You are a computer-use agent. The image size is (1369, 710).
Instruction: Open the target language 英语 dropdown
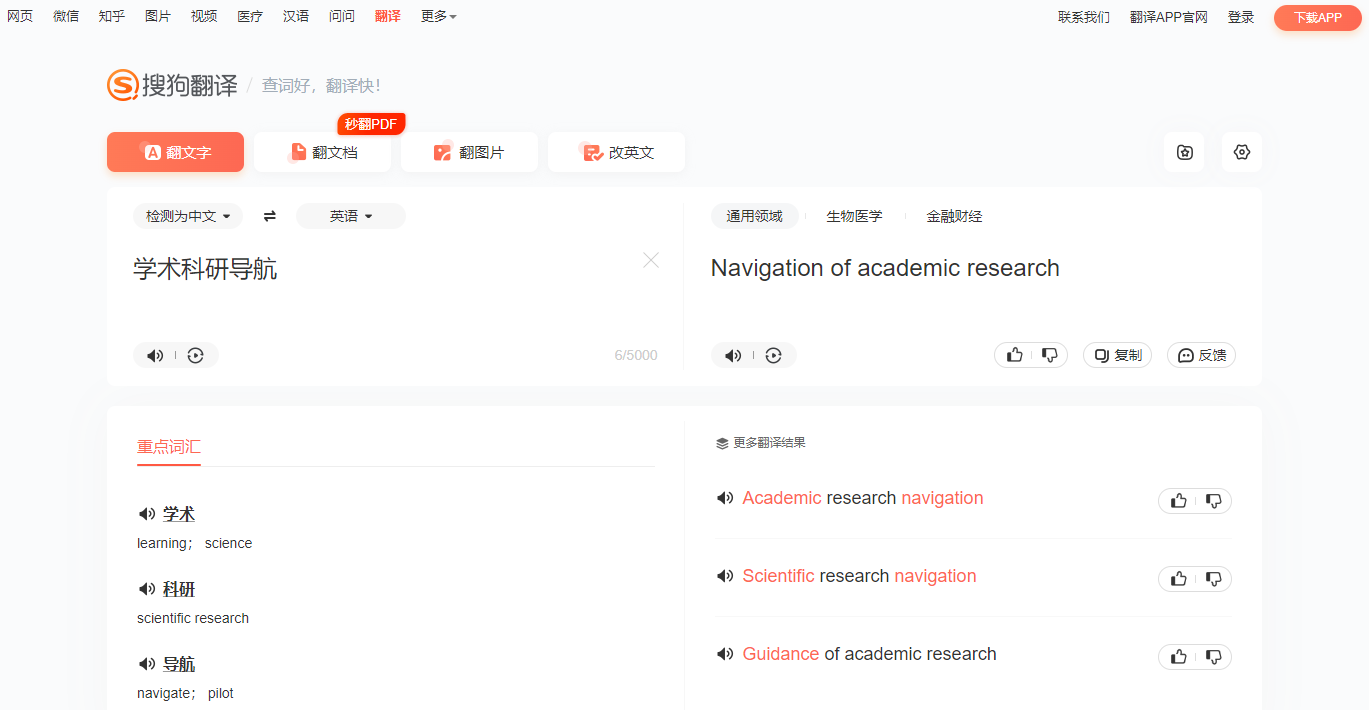[x=351, y=216]
